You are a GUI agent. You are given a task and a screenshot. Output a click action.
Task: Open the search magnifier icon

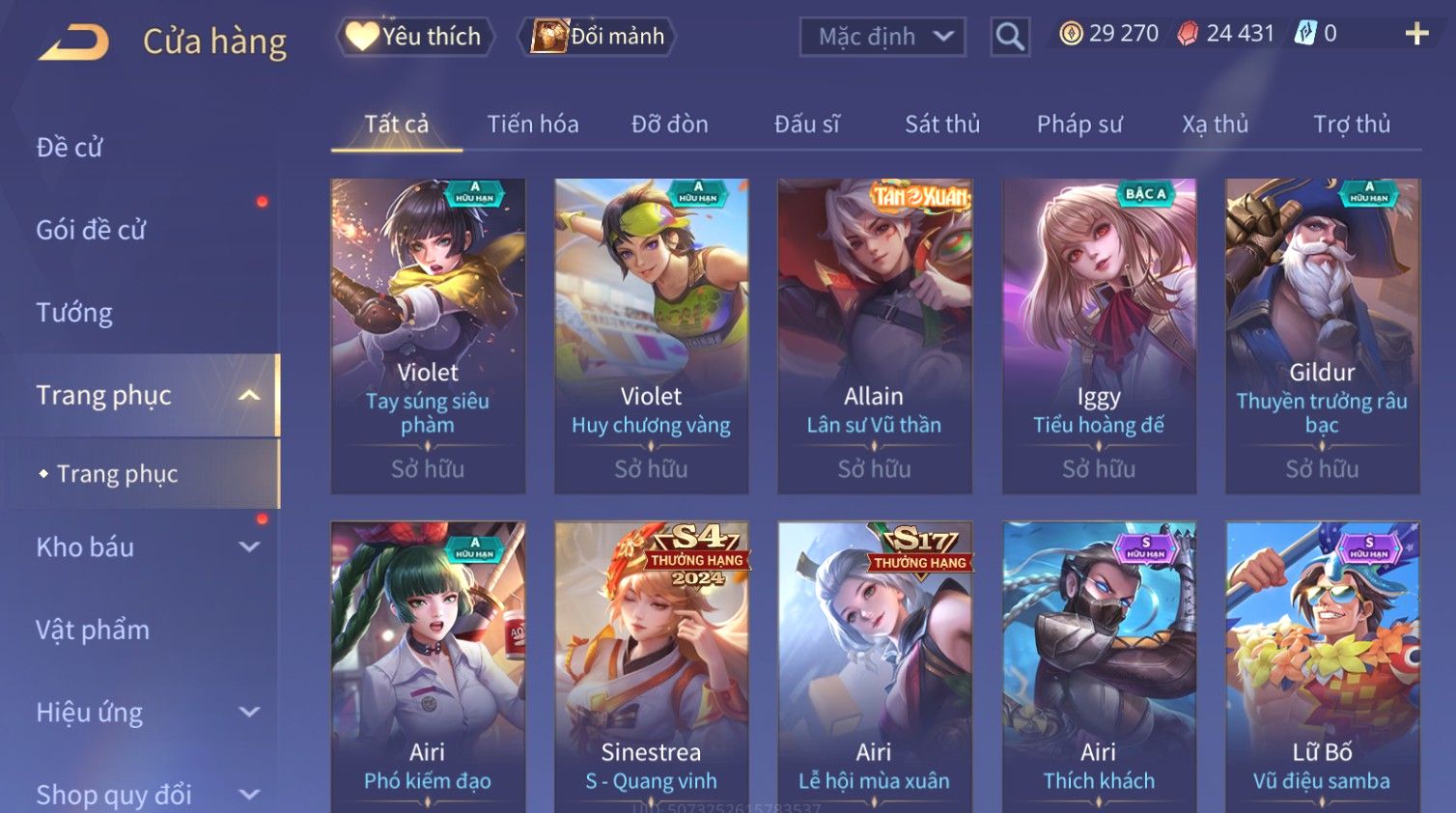(x=1010, y=37)
